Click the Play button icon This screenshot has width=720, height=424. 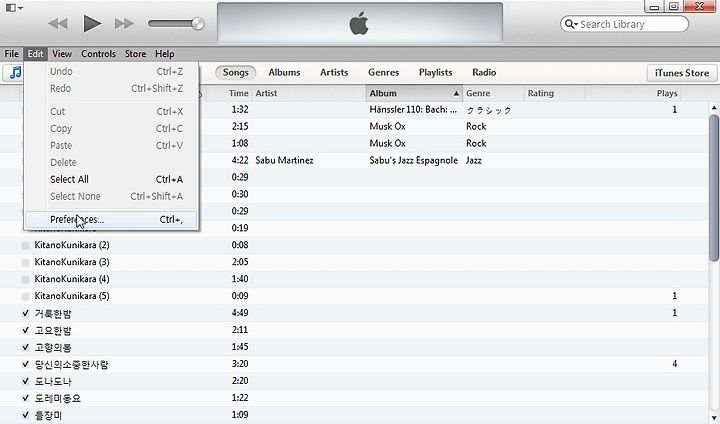(x=92, y=23)
